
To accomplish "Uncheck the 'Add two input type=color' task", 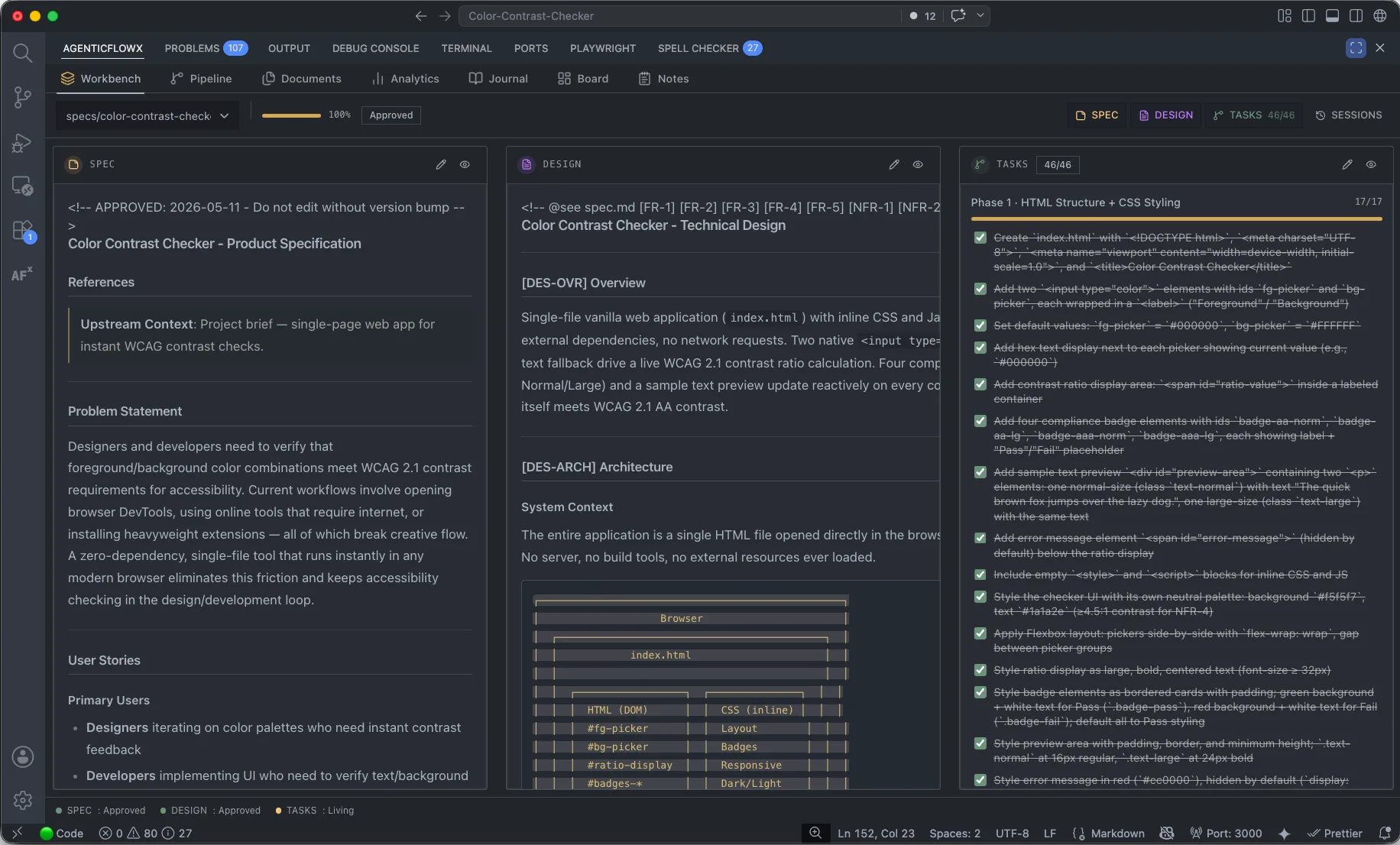I will (x=980, y=289).
